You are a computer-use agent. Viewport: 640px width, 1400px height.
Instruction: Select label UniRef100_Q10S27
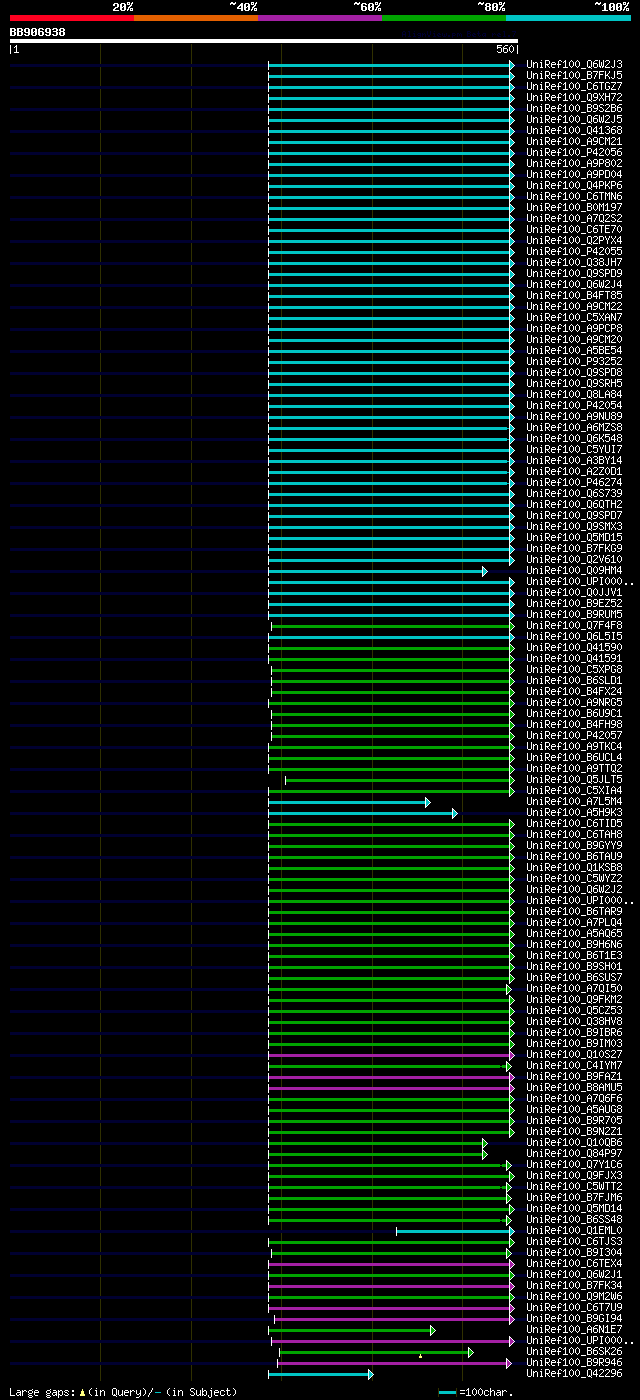(x=574, y=1055)
